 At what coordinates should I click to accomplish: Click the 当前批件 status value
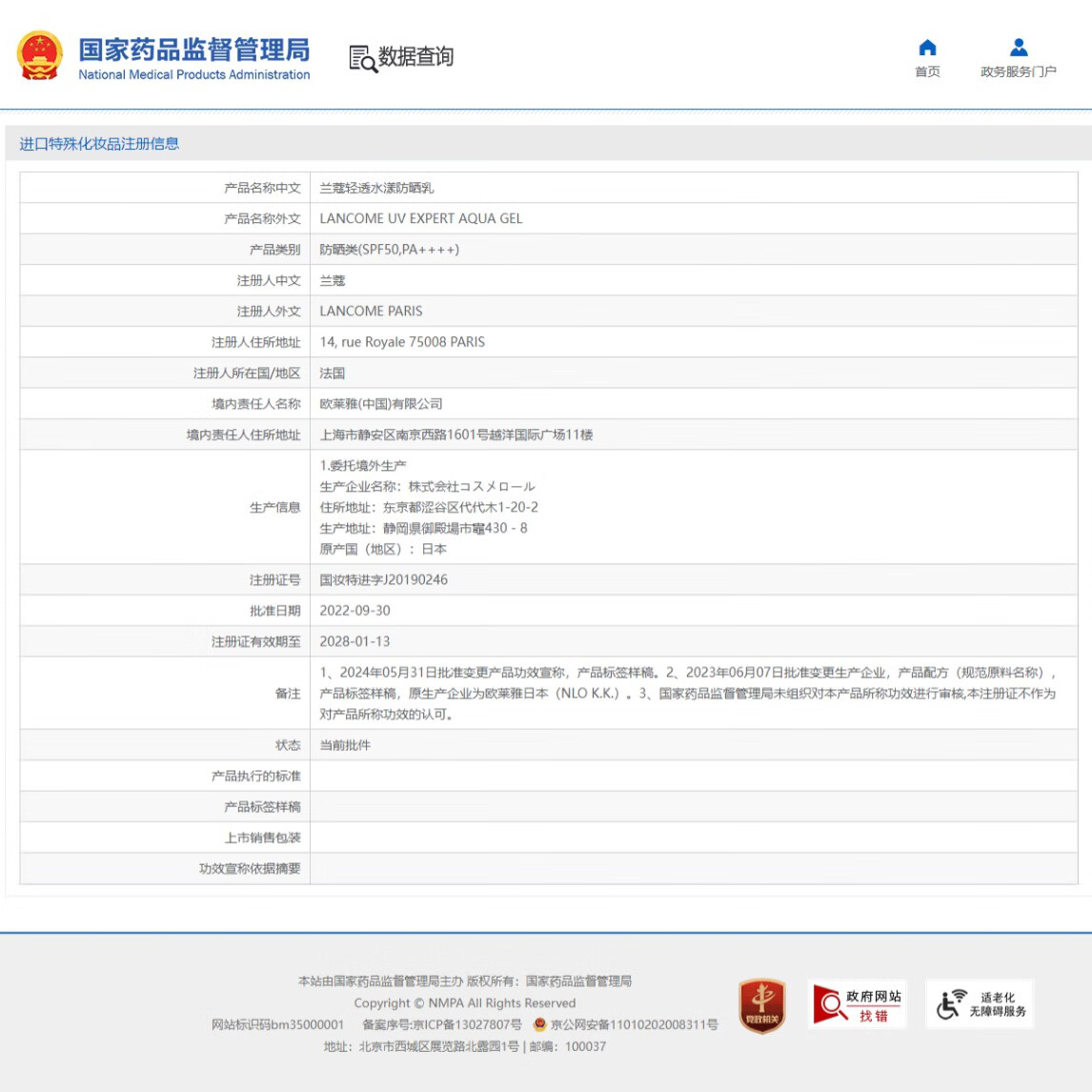tap(343, 743)
